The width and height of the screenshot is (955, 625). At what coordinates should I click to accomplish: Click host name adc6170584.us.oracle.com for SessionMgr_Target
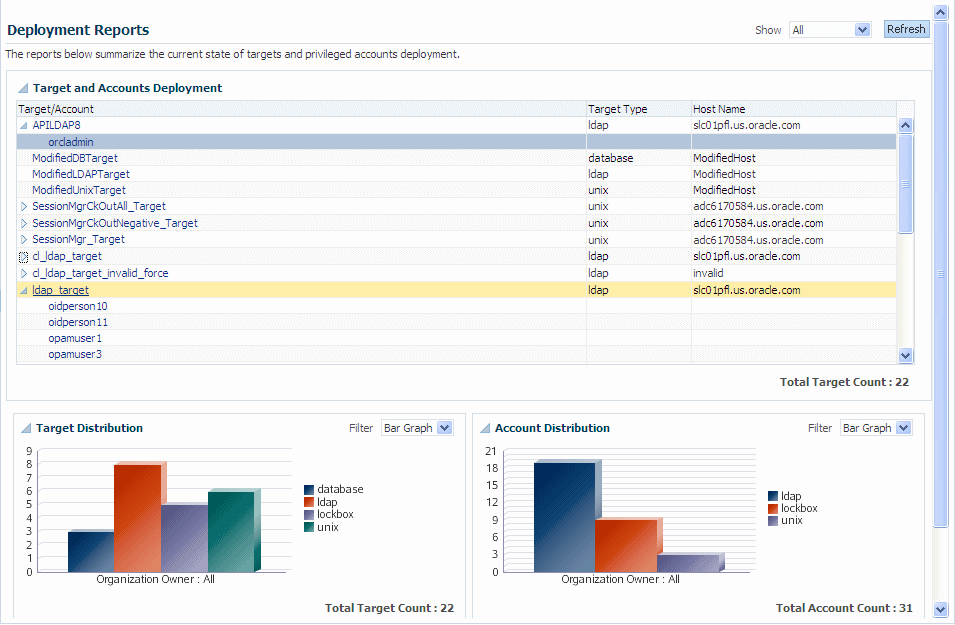pos(758,240)
